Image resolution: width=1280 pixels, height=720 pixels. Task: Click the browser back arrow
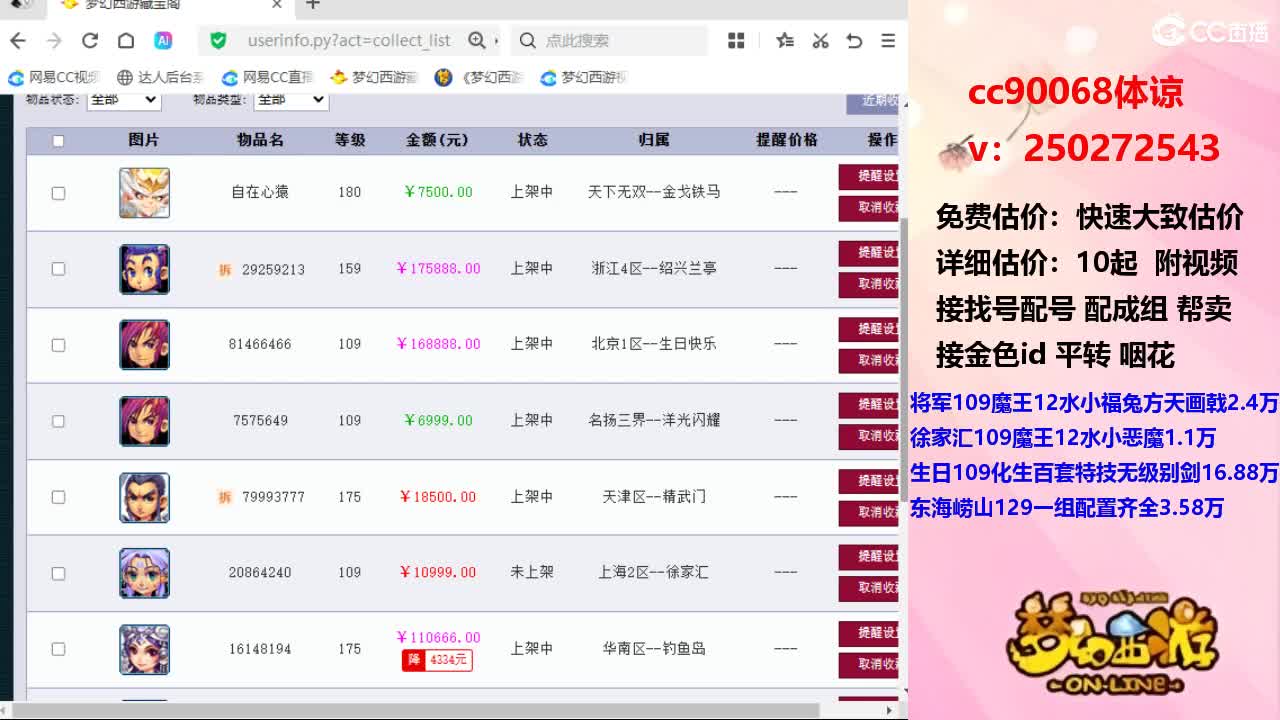pos(18,40)
